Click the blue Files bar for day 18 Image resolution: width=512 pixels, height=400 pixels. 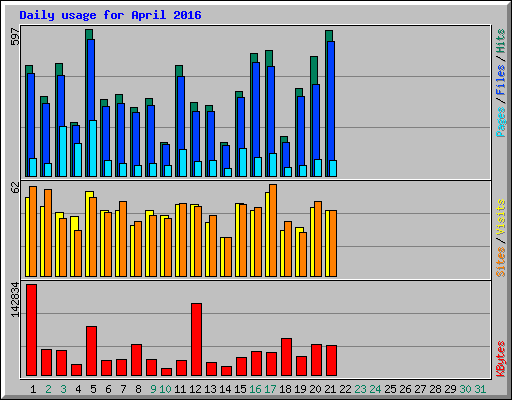click(x=286, y=155)
